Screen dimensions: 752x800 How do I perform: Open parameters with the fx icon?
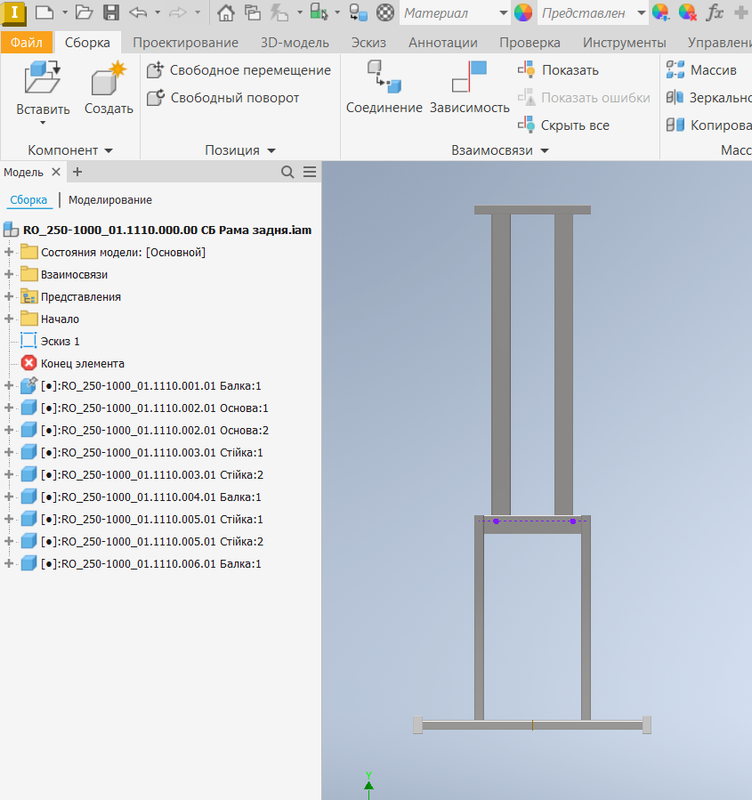715,12
